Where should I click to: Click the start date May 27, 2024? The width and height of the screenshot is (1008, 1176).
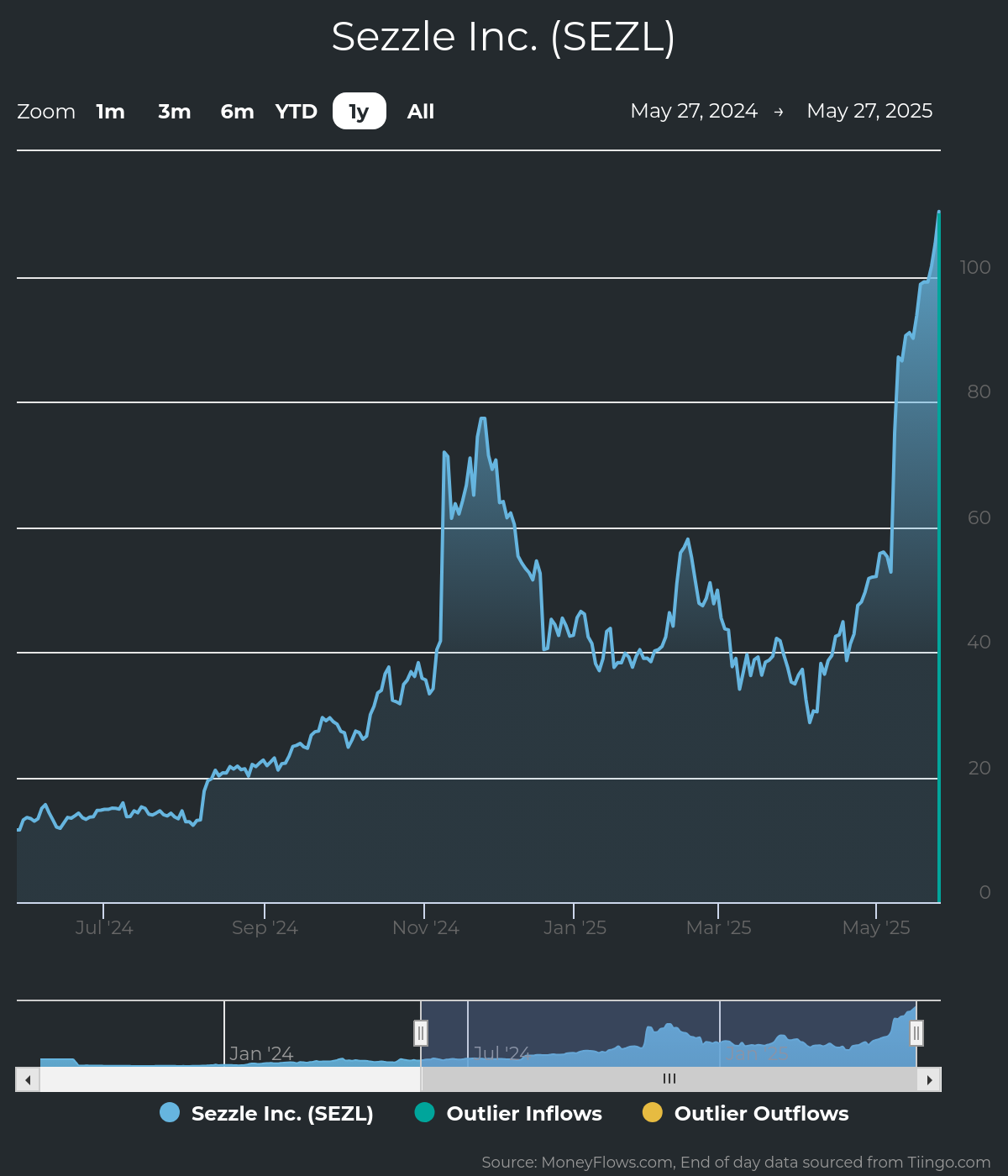point(694,111)
